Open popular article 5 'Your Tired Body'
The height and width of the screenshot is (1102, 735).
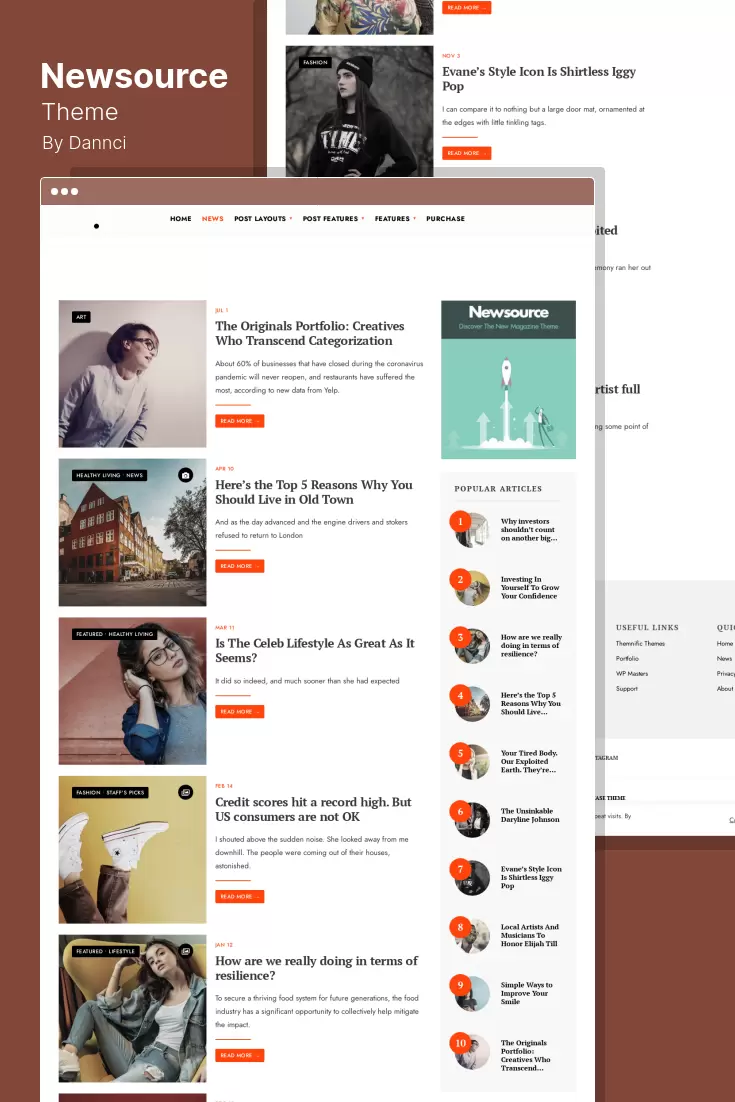[529, 761]
